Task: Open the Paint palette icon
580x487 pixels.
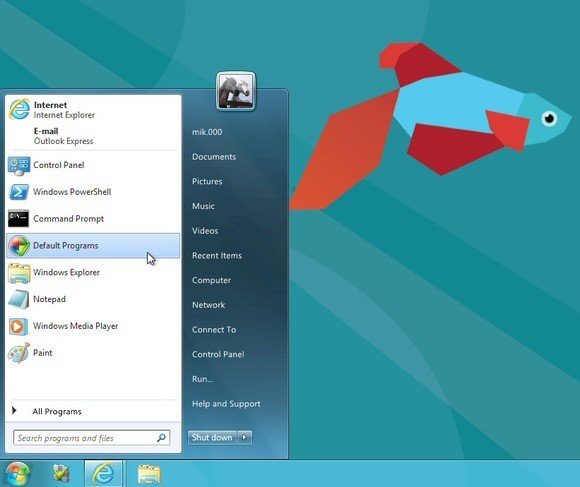Action: tap(18, 353)
